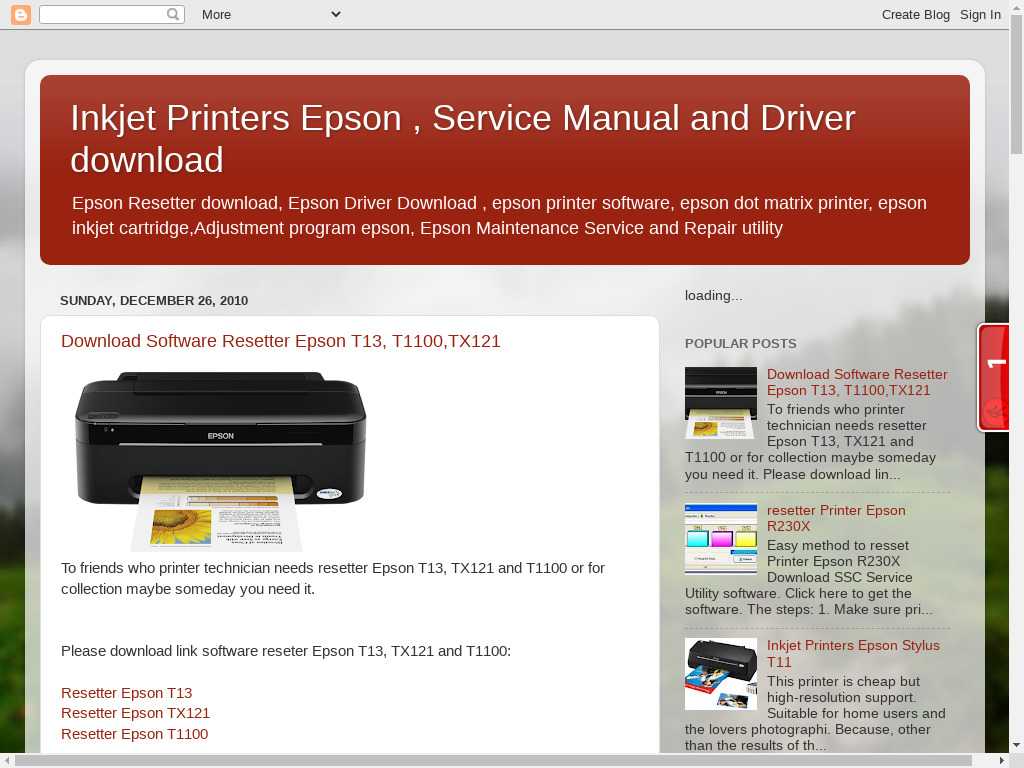Open popular post Inkjet Printers Epson Stylus T11

click(853, 653)
